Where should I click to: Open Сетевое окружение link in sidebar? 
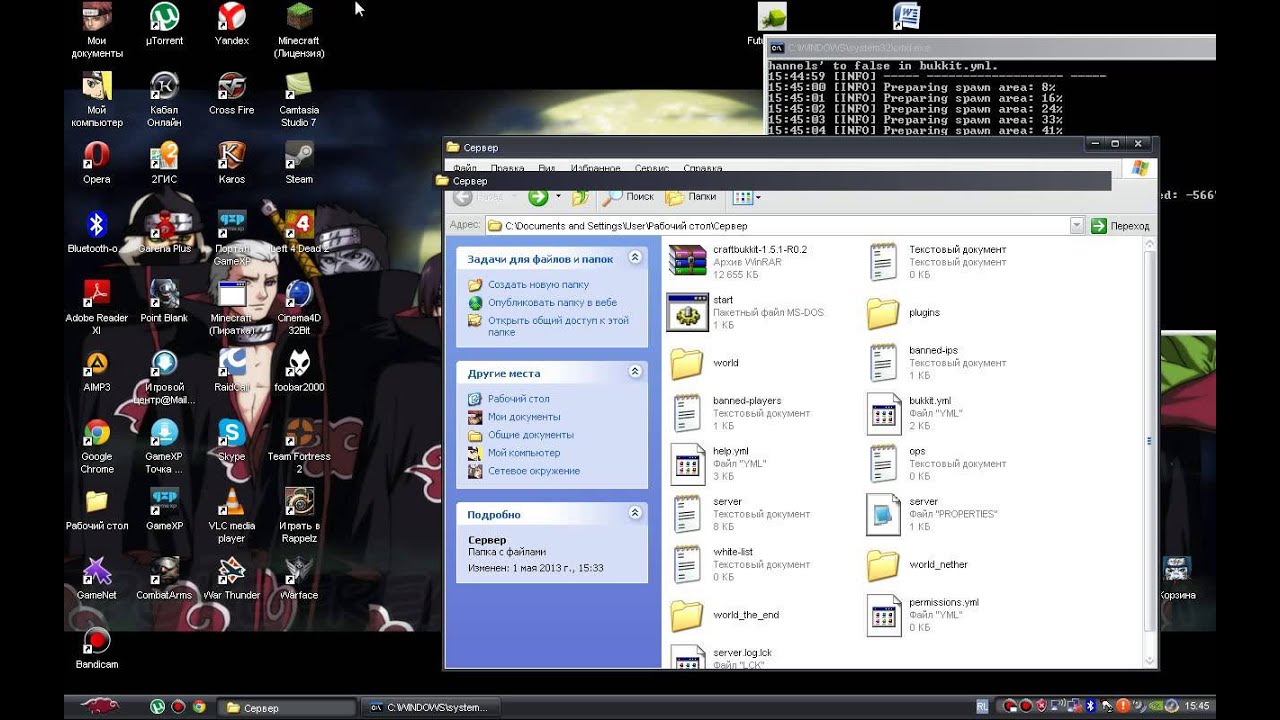tap(534, 471)
